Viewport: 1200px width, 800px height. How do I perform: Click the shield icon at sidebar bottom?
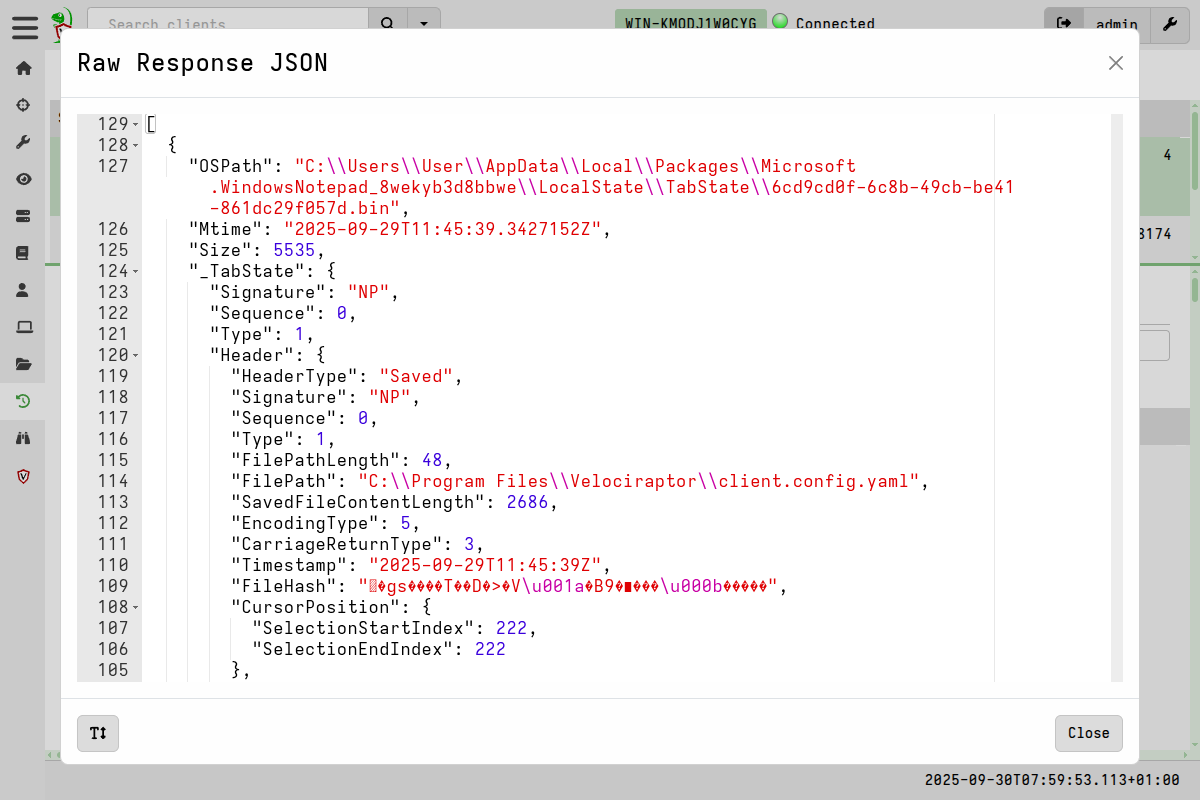coord(23,476)
